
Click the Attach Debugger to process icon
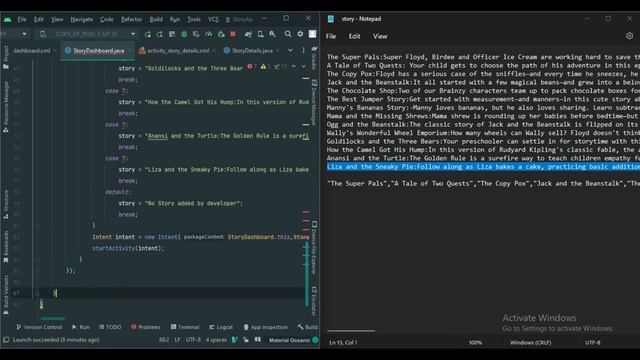221,34
